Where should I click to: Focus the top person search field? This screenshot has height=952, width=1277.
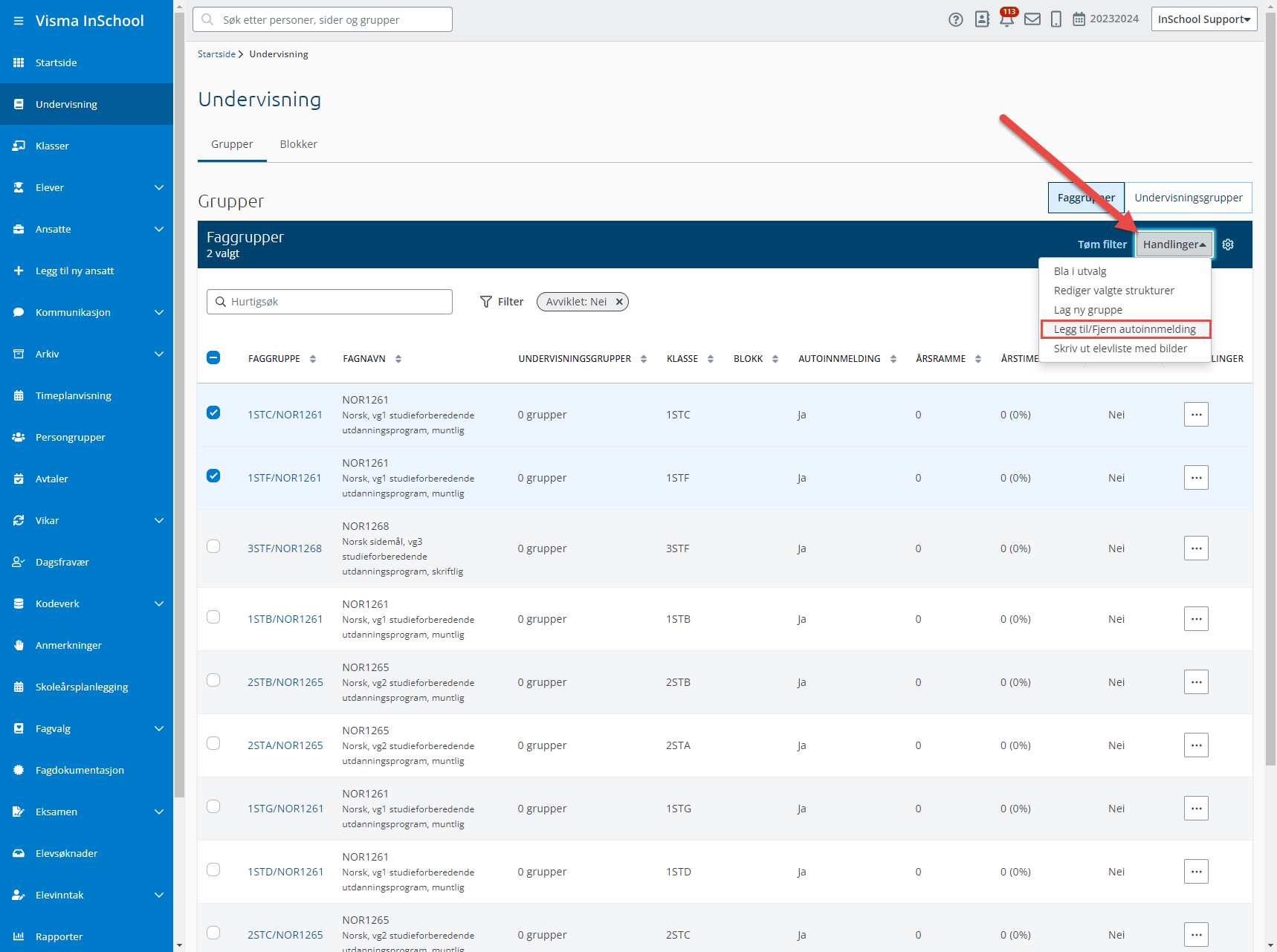[323, 19]
